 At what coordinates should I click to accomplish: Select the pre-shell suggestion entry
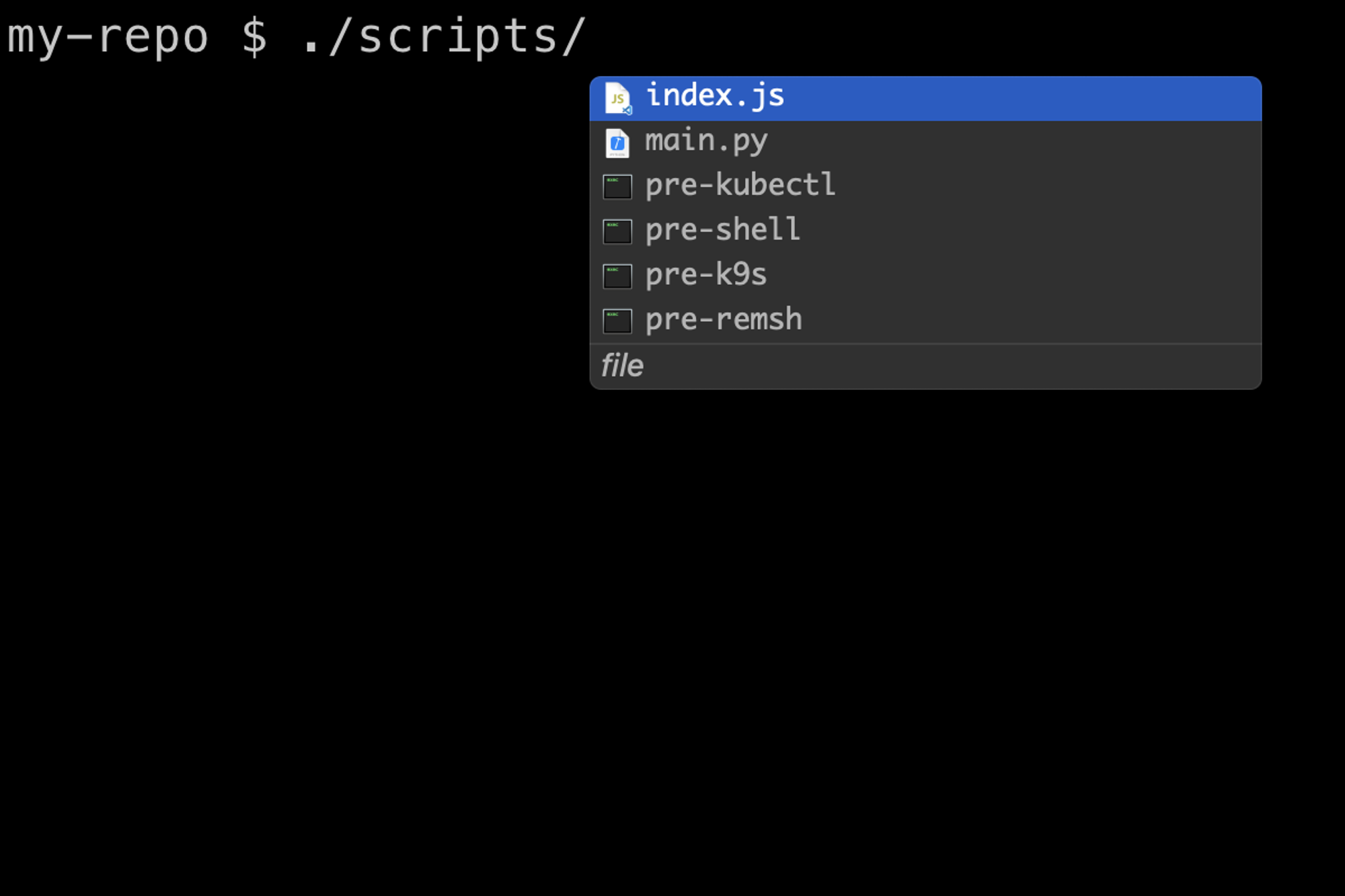925,232
